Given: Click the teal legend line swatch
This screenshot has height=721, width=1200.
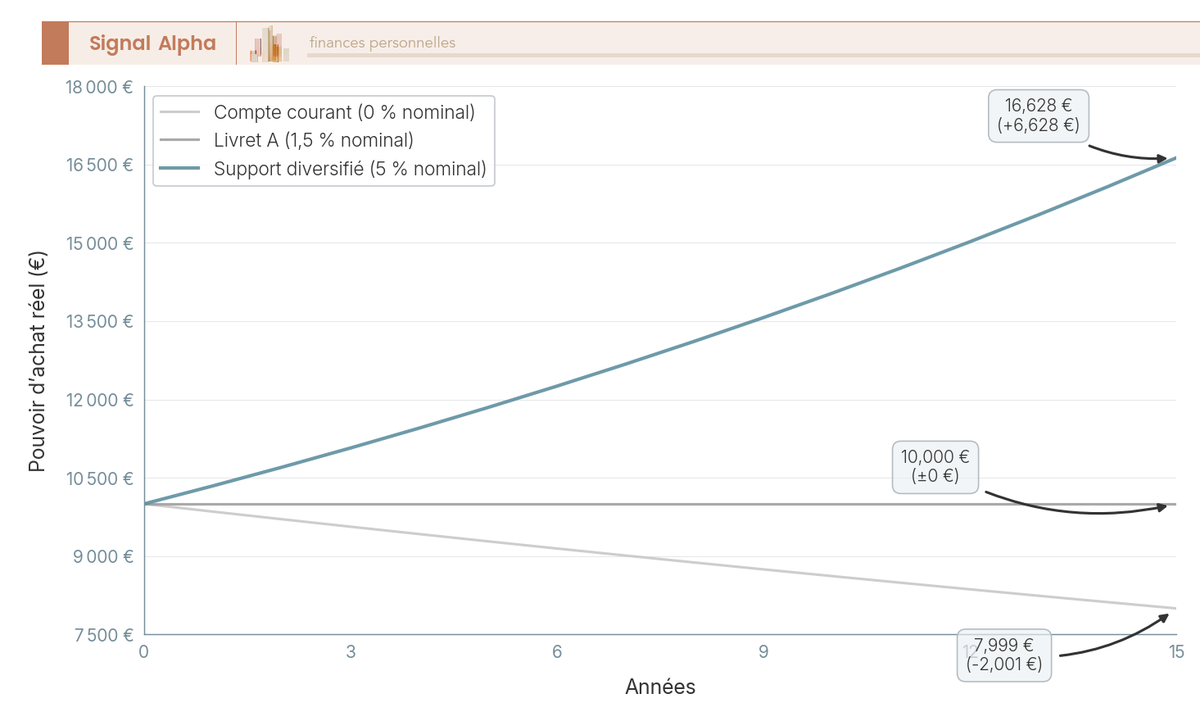Looking at the screenshot, I should tap(180, 169).
